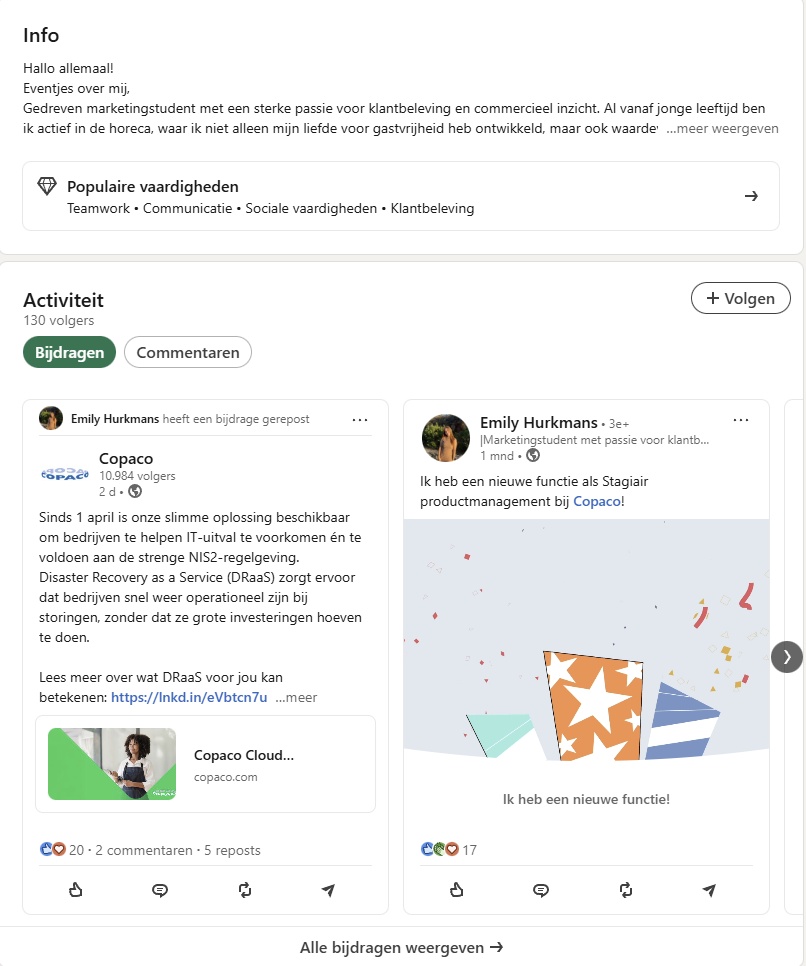Send the new function post
Viewport: 806px width, 966px height.
coord(709,890)
